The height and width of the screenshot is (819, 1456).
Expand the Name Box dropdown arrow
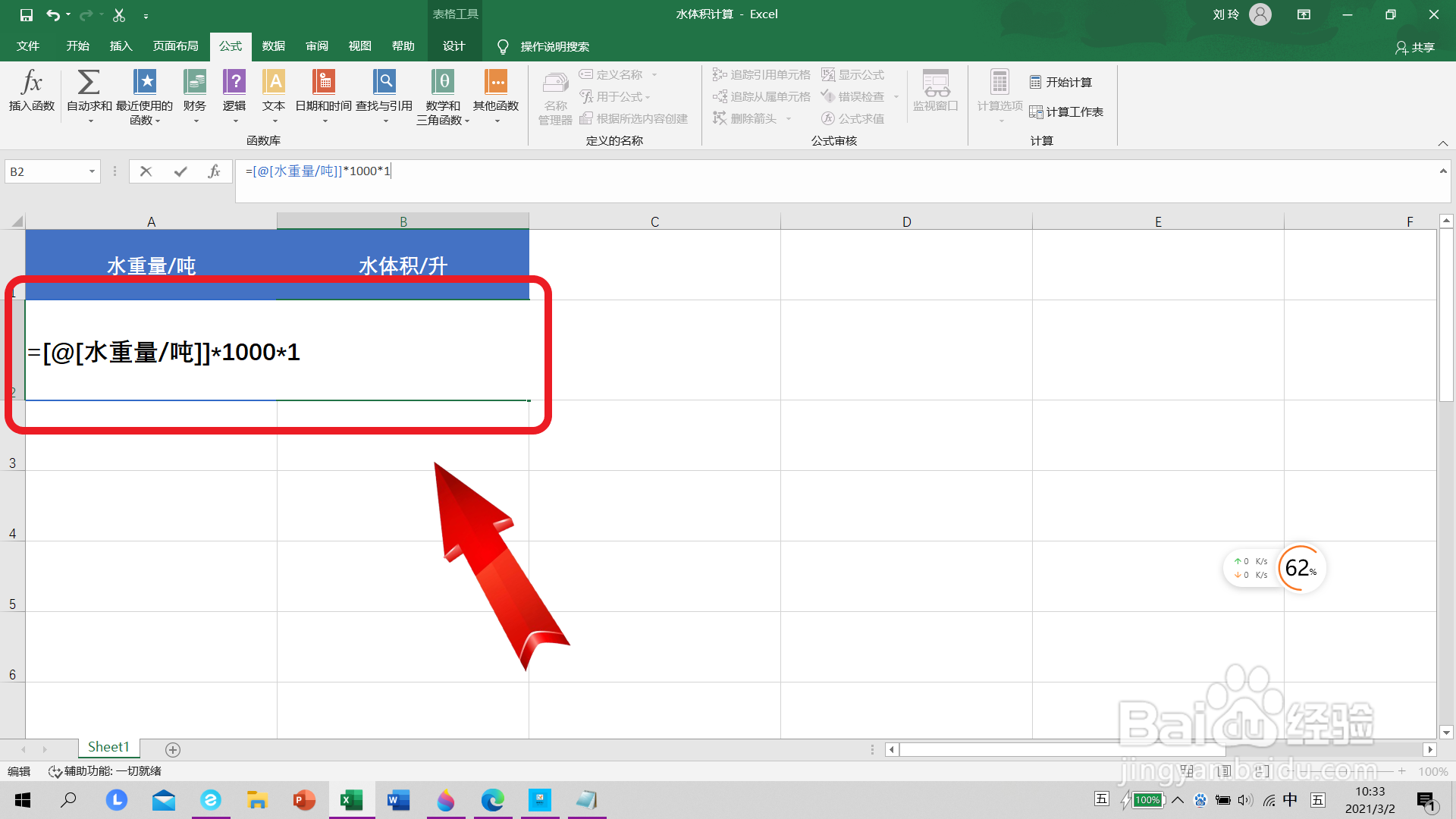click(x=92, y=171)
